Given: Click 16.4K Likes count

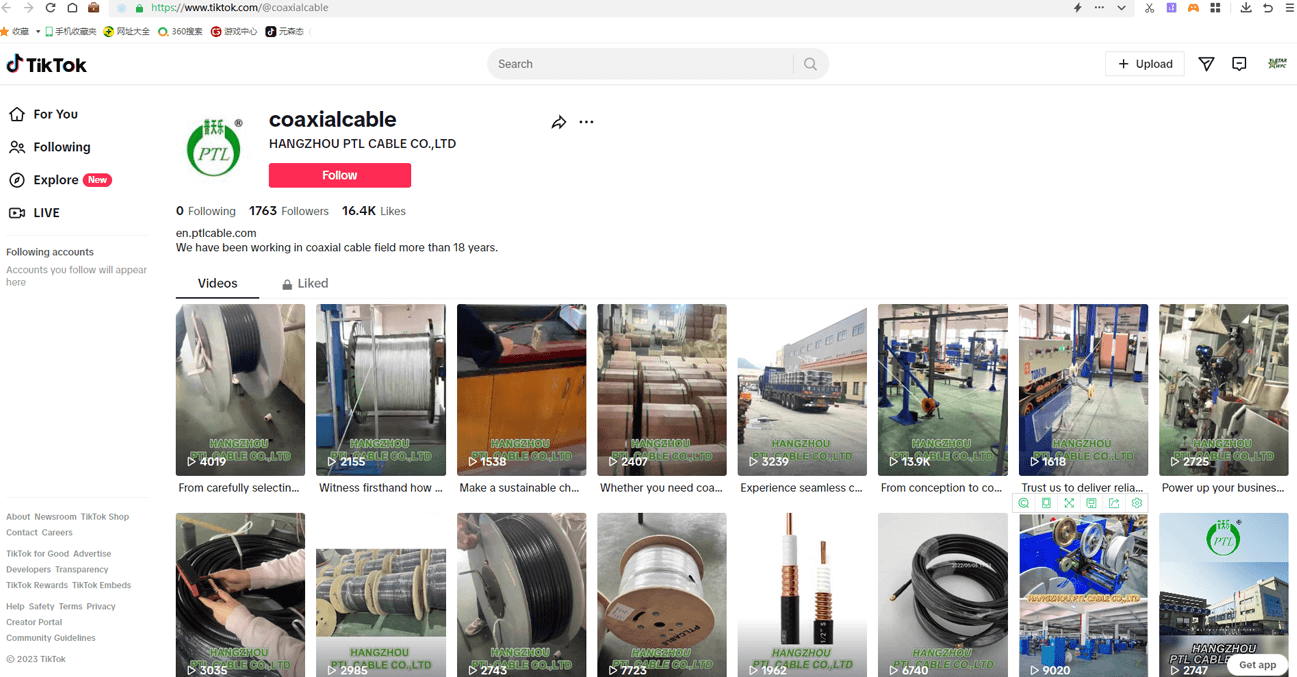Looking at the screenshot, I should (x=374, y=211).
